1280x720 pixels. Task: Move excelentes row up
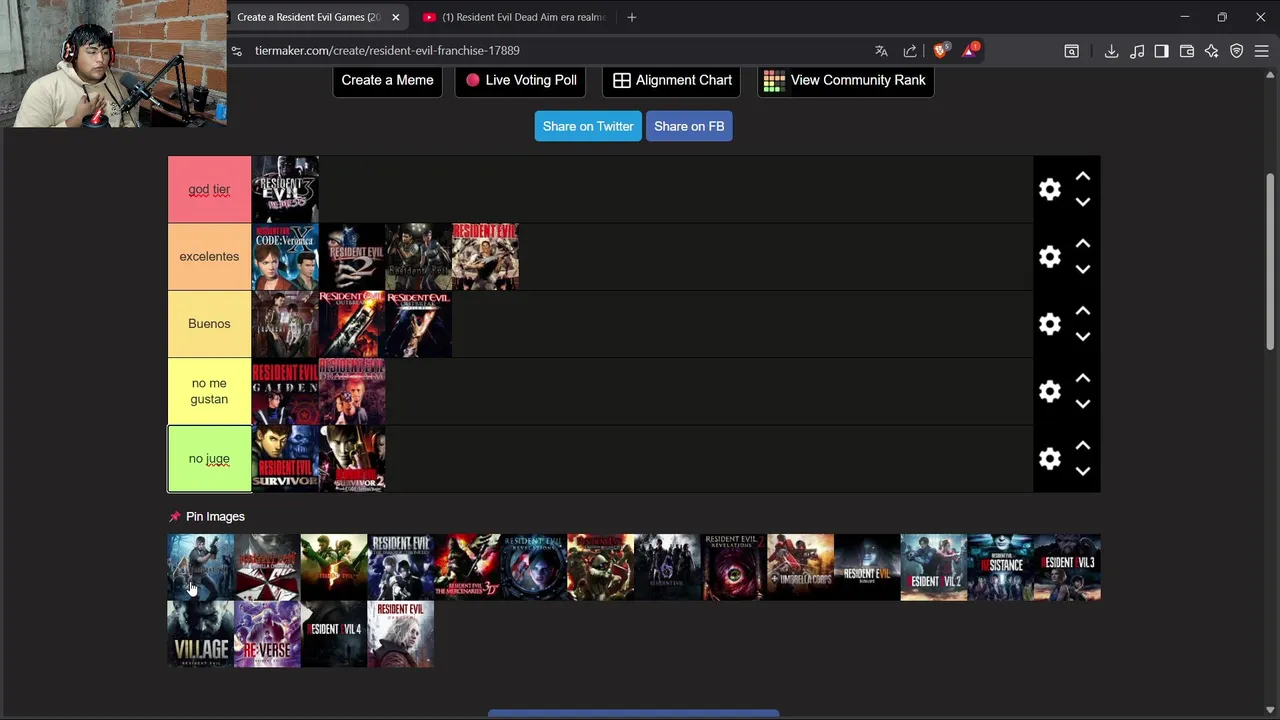[x=1083, y=243]
